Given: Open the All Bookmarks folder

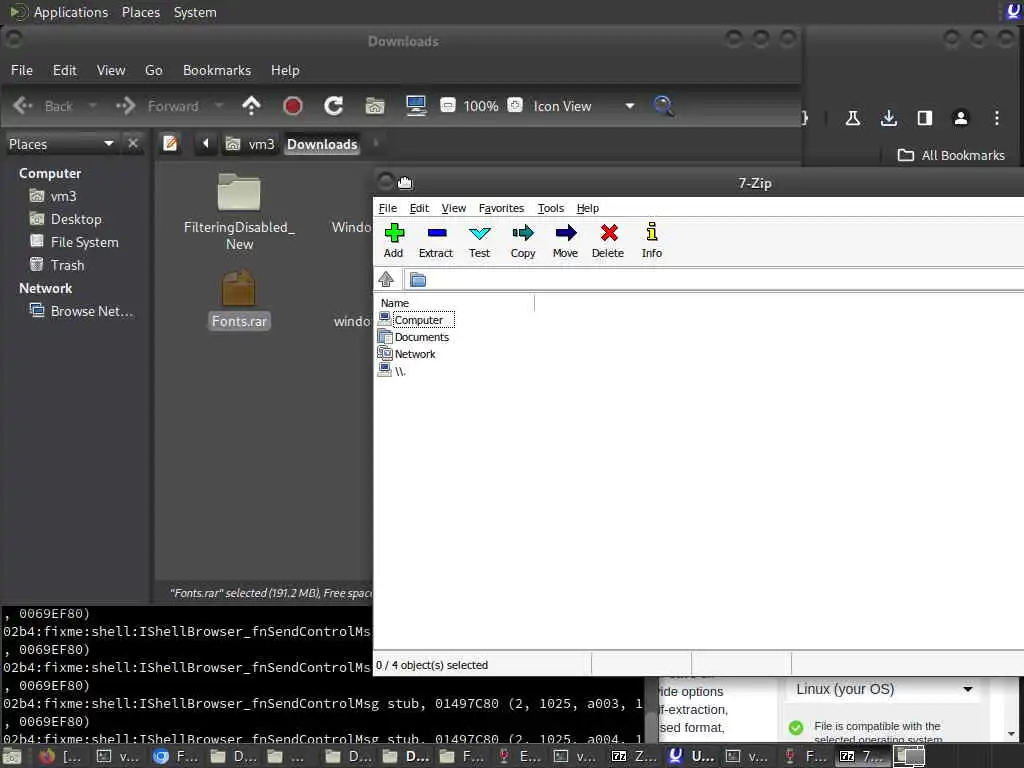Looking at the screenshot, I should [951, 155].
